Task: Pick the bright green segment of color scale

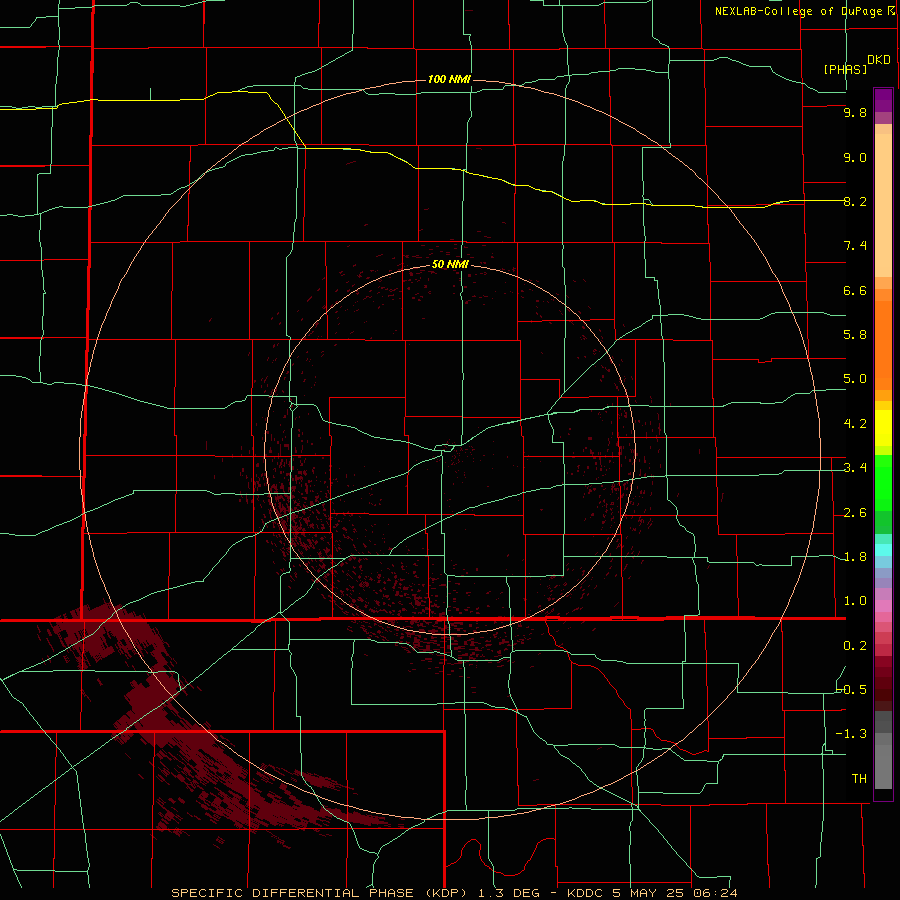Action: (883, 483)
